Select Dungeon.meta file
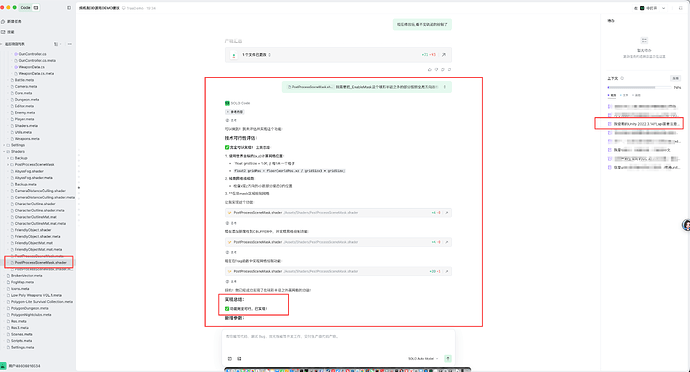The width and height of the screenshot is (690, 372). 26,99
